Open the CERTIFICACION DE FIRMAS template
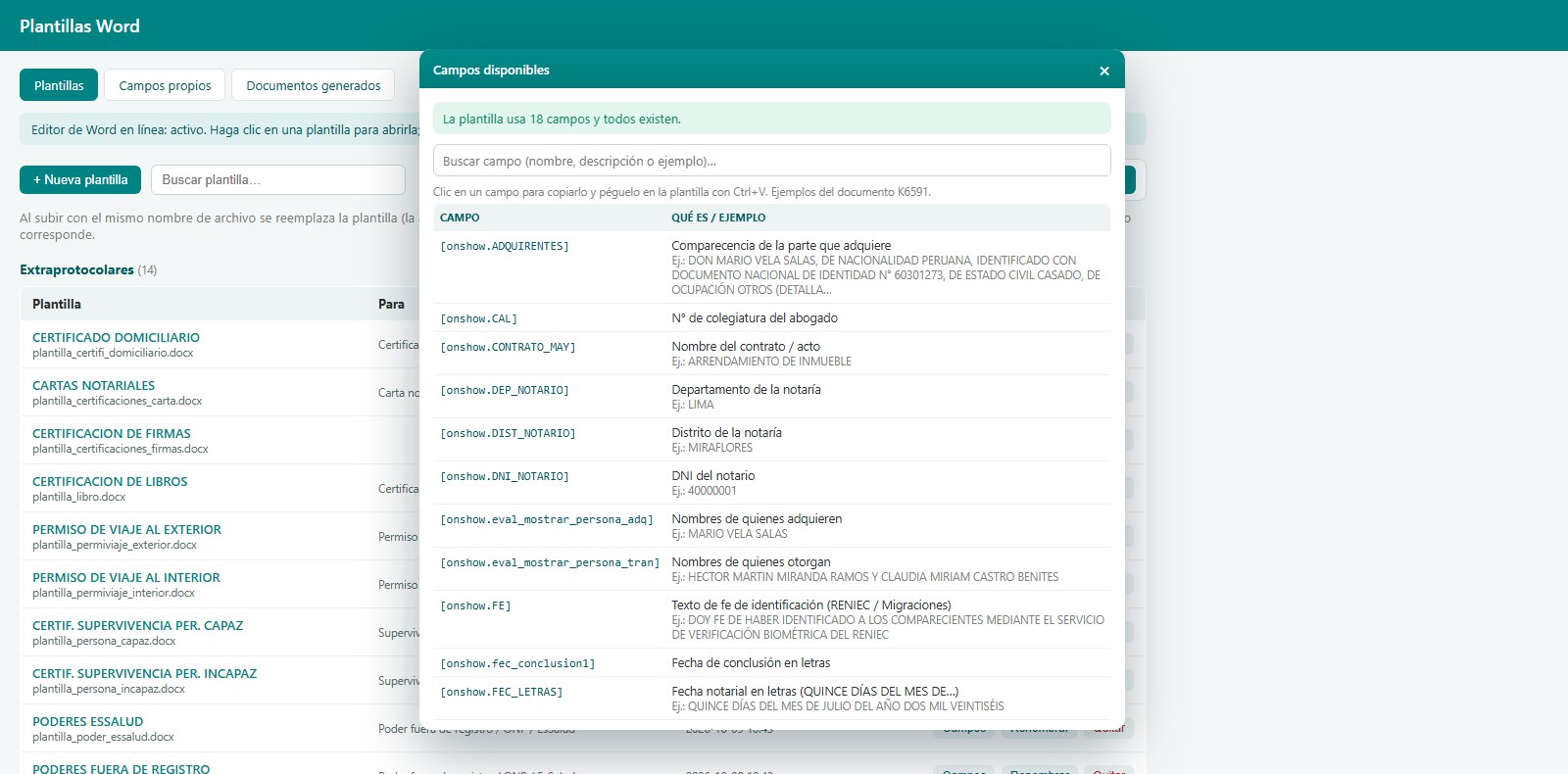 [112, 433]
